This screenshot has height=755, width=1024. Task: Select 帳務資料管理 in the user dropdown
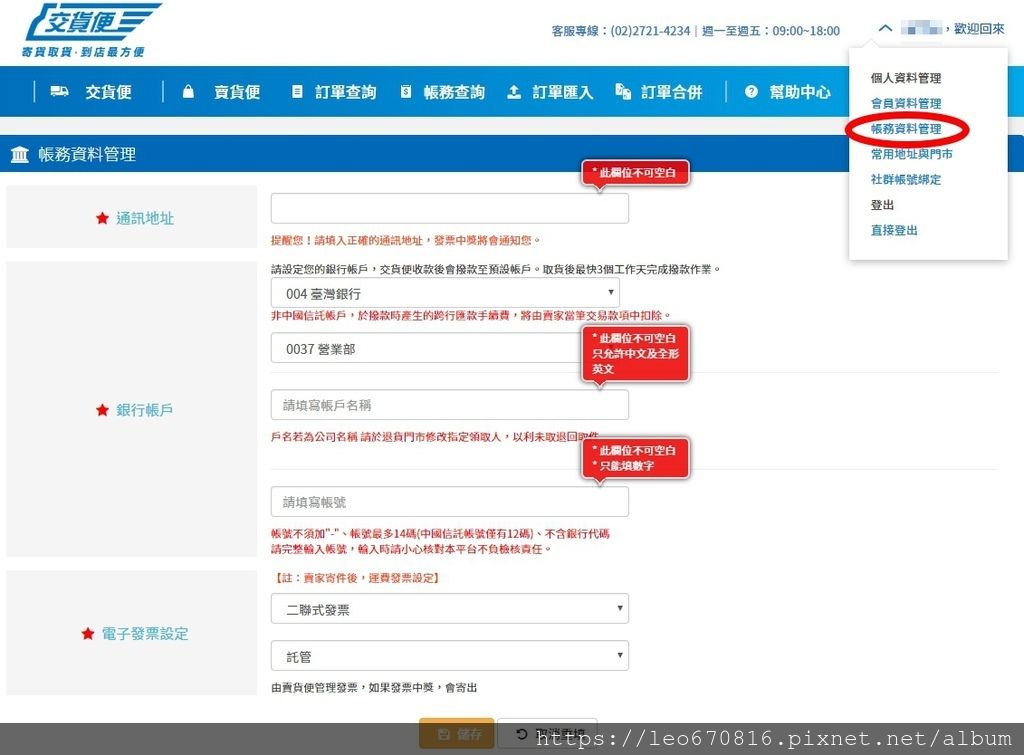(906, 129)
